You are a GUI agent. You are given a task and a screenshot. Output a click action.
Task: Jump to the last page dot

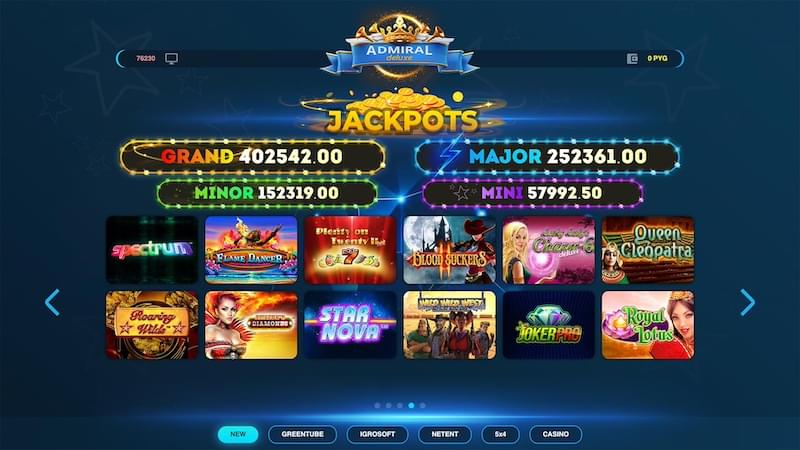pyautogui.click(x=422, y=406)
